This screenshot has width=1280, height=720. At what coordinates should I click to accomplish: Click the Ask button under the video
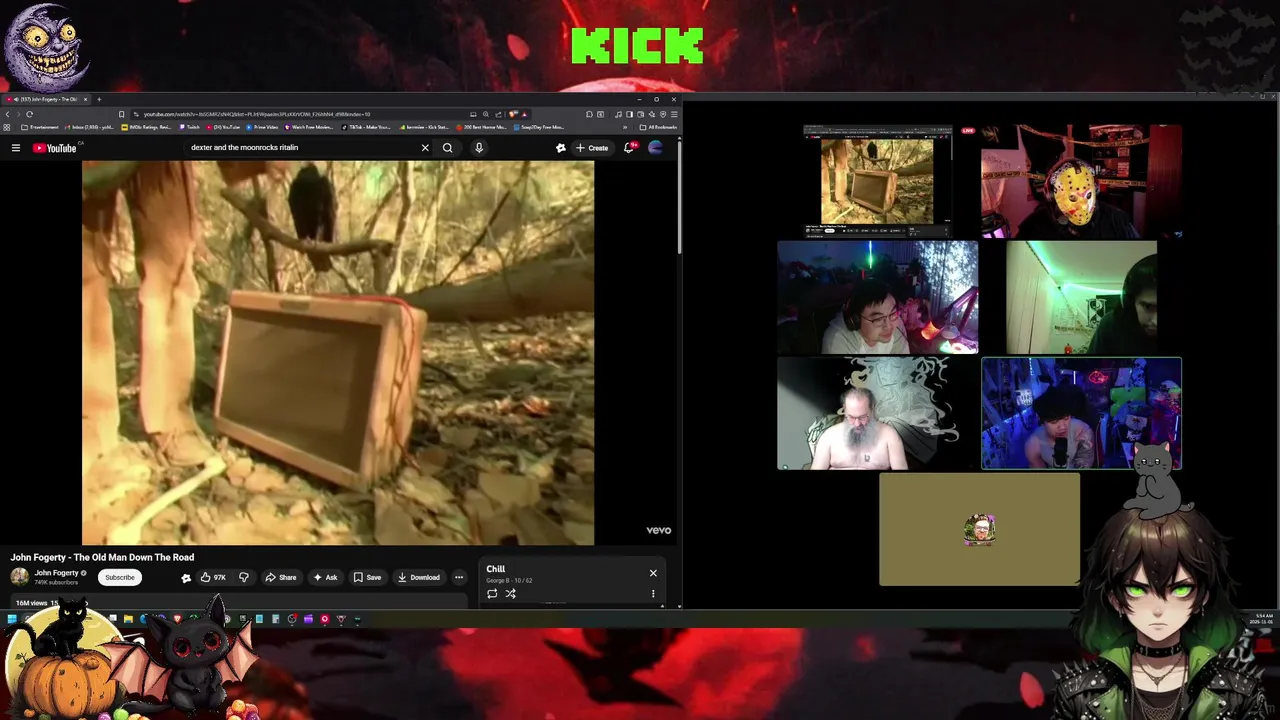click(x=325, y=577)
